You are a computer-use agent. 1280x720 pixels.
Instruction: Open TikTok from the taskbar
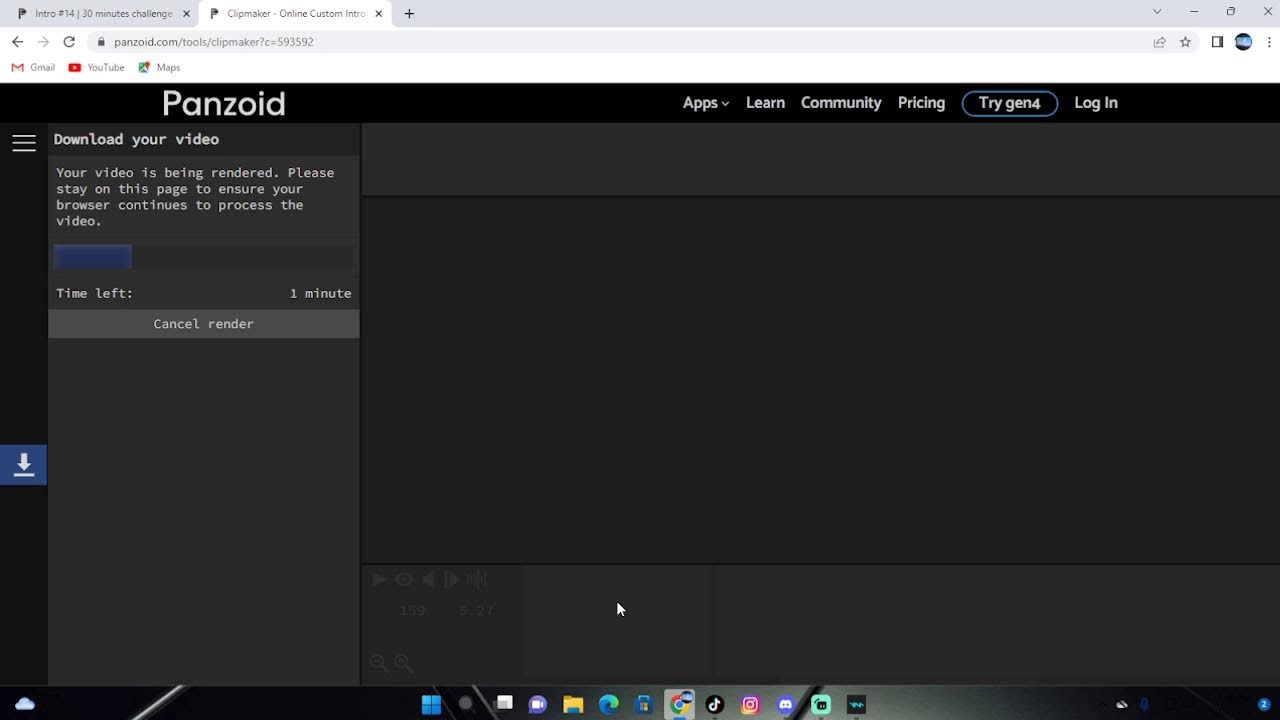(x=714, y=704)
